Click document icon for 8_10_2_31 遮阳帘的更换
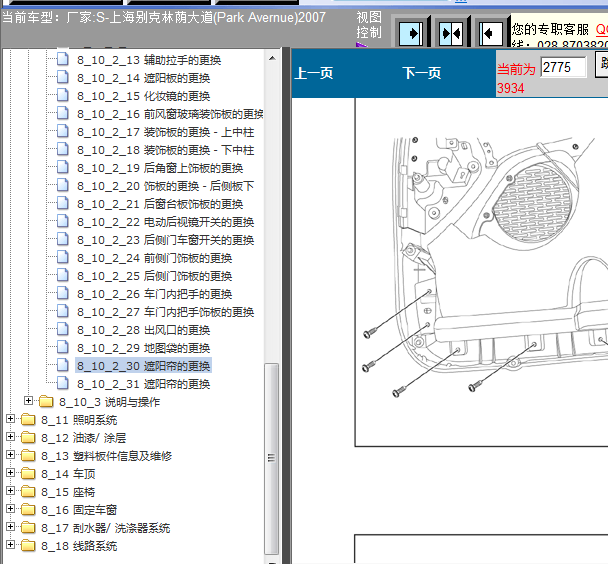 62,384
